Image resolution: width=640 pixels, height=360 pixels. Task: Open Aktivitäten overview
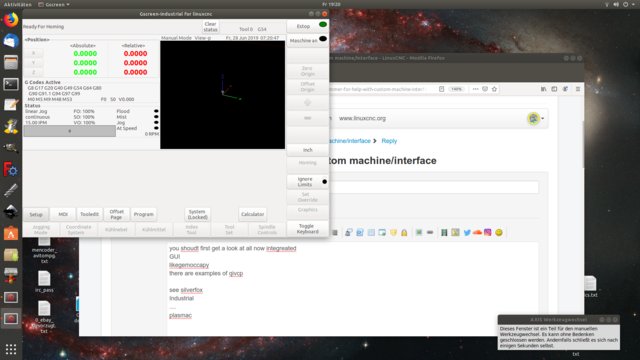pos(18,4)
